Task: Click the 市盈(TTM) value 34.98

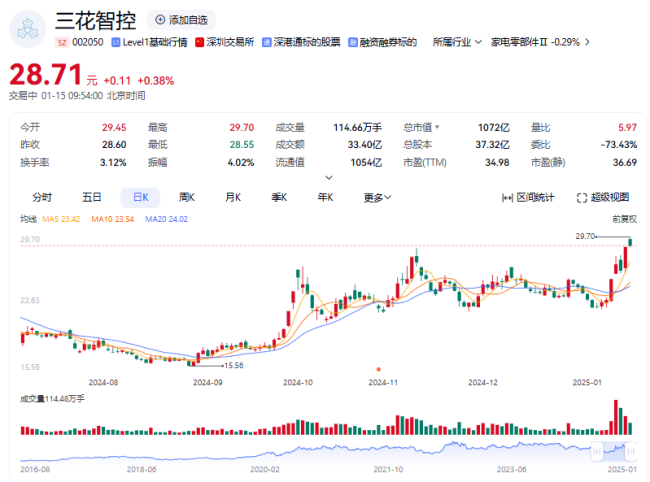Action: click(497, 162)
